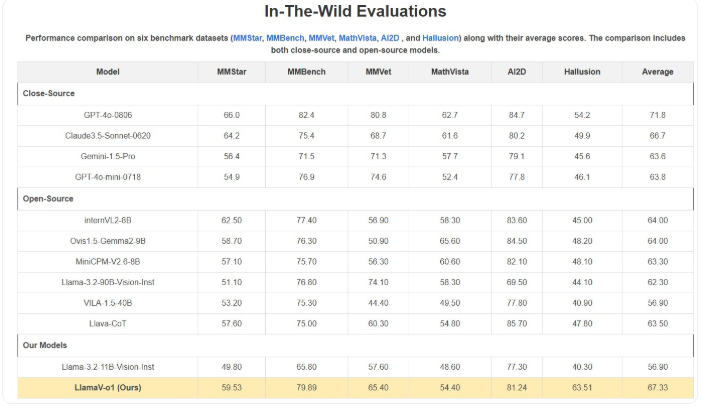The height and width of the screenshot is (410, 702).
Task: Click the Hallusion column header
Action: [582, 72]
